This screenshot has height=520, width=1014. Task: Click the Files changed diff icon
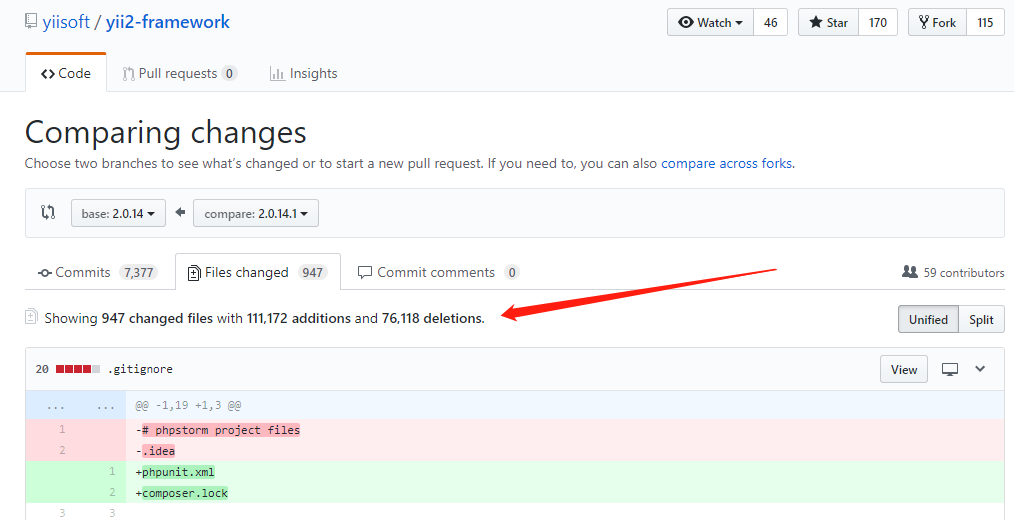click(194, 273)
